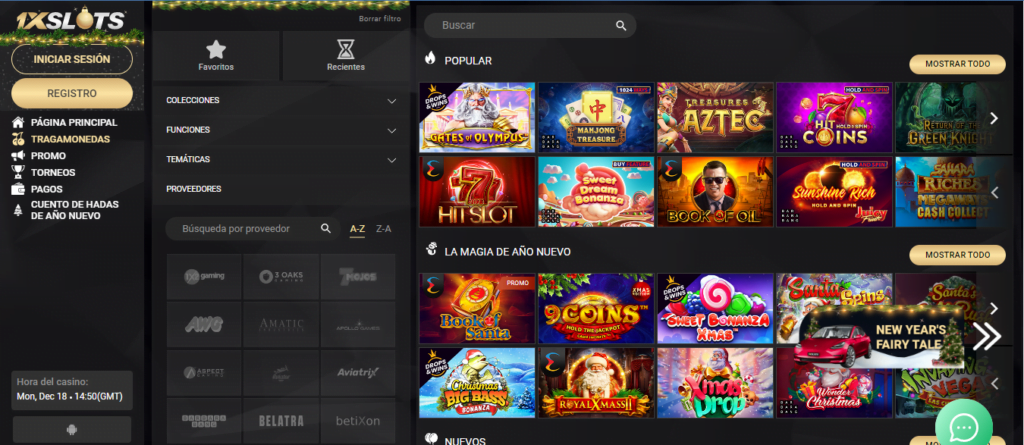Click the Registro button
Viewport: 1024px width, 445px height.
point(72,93)
